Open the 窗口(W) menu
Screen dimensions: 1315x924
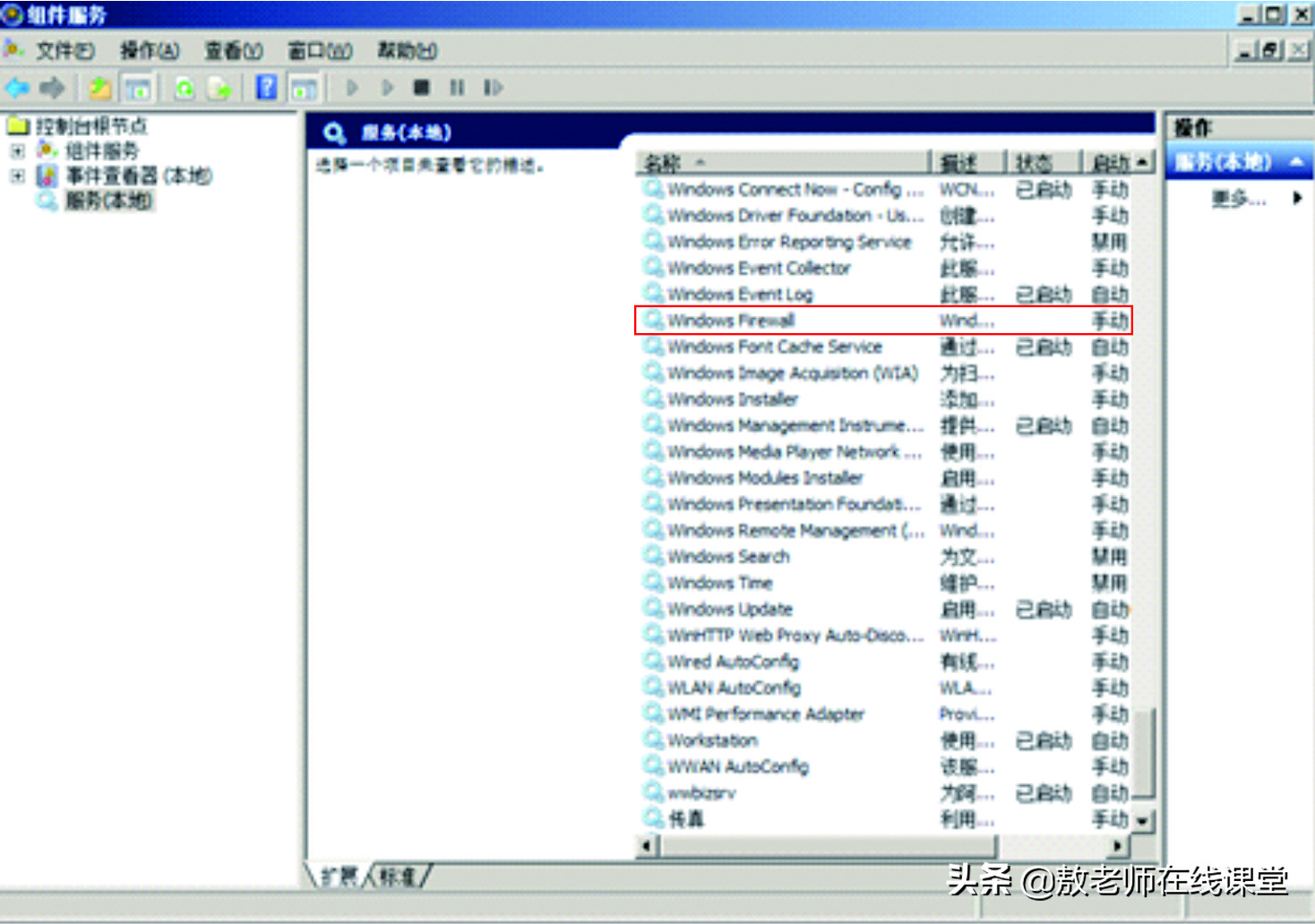click(x=320, y=51)
